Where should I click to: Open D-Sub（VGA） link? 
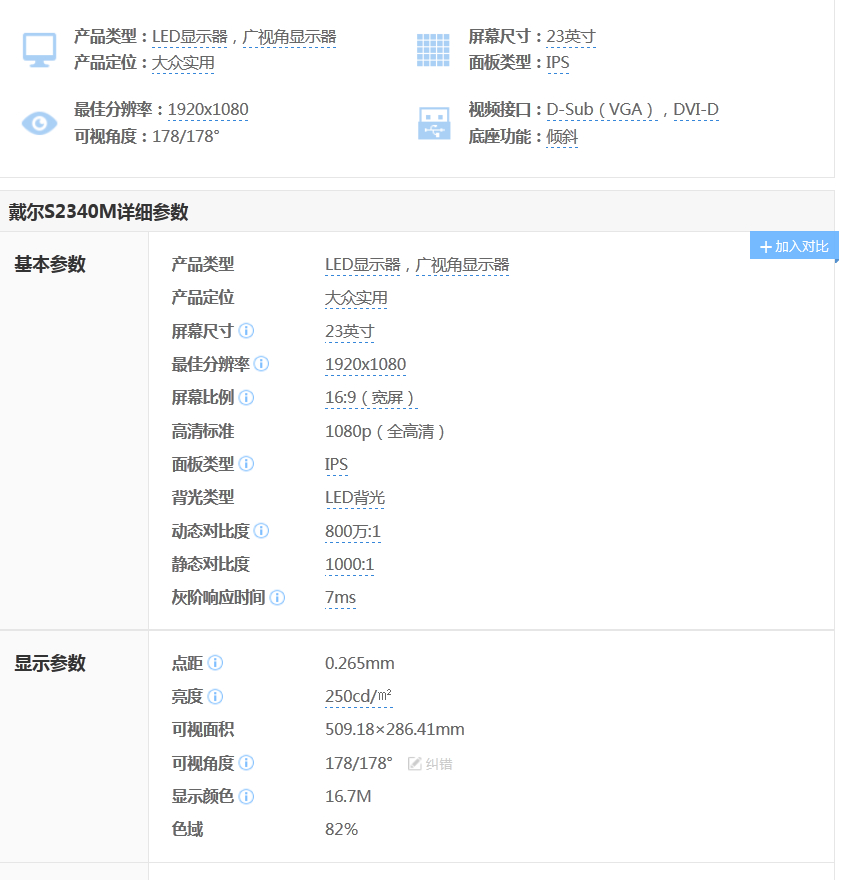[602, 109]
